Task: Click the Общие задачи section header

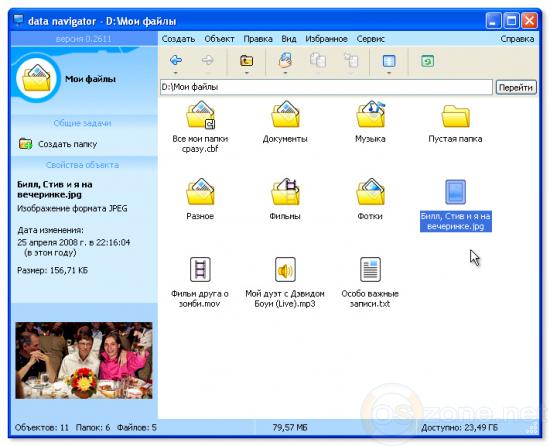Action: pyautogui.click(x=83, y=123)
